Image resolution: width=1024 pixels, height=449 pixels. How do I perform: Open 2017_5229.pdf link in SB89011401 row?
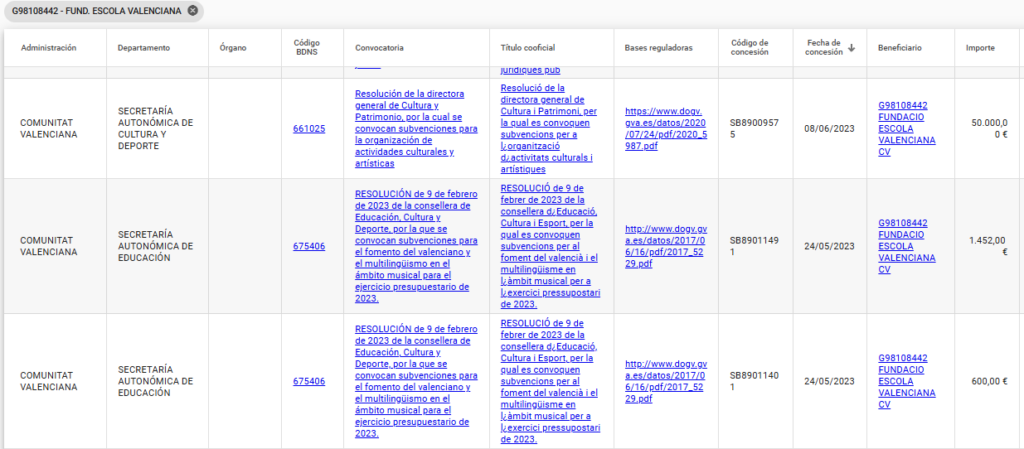tap(666, 381)
